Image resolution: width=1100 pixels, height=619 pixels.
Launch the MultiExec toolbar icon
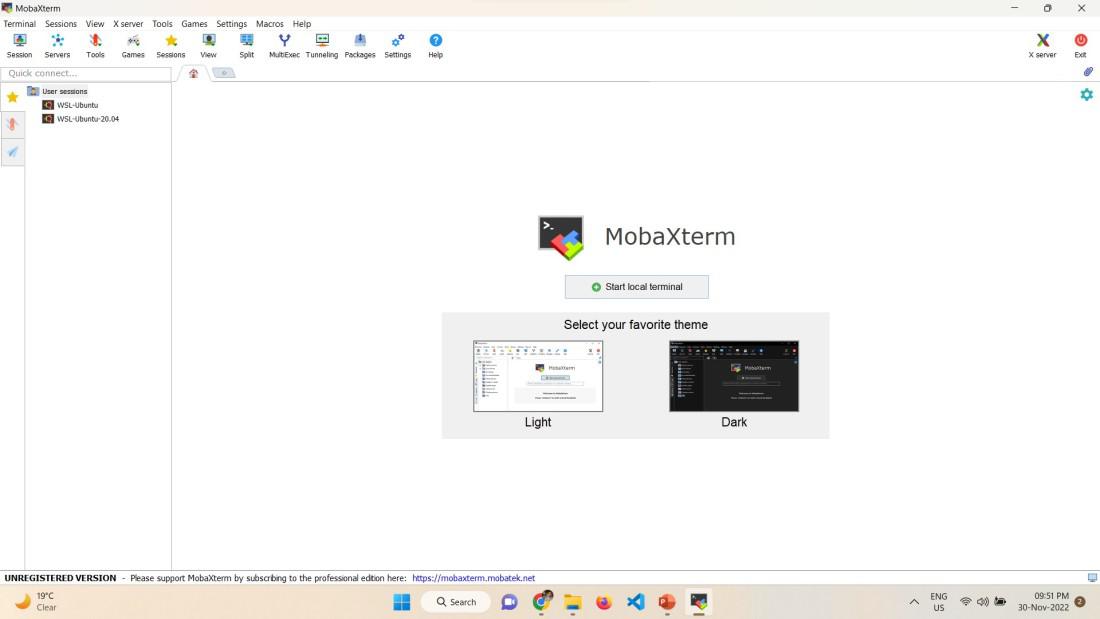click(284, 46)
